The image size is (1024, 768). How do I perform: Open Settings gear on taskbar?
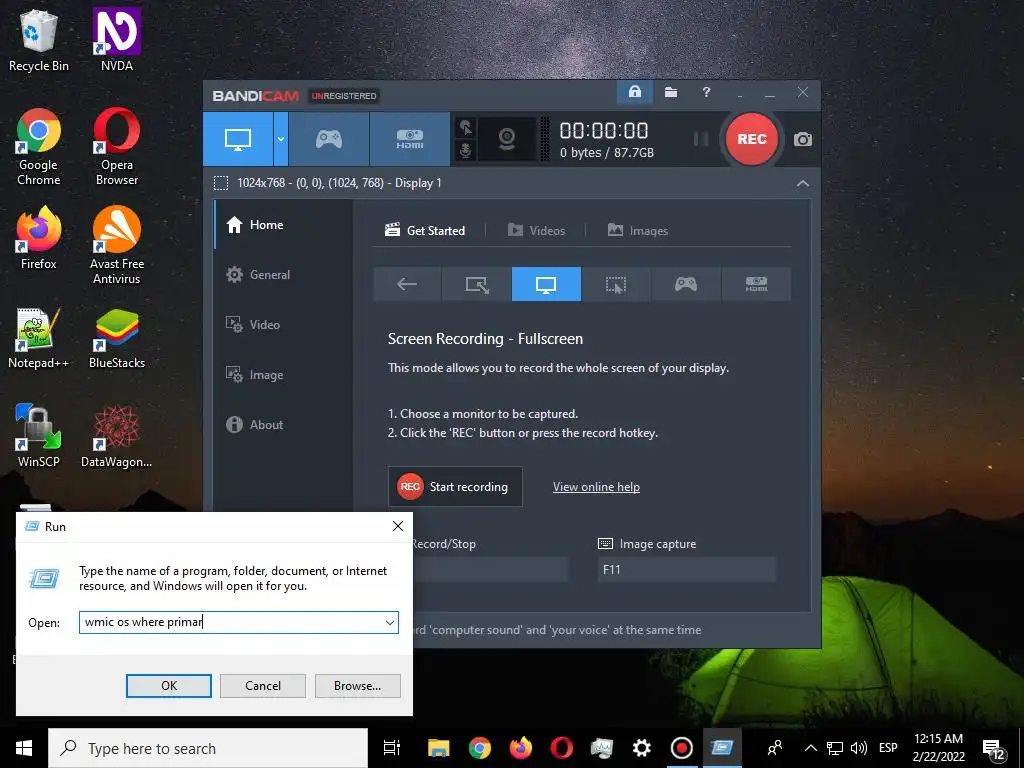click(x=641, y=748)
